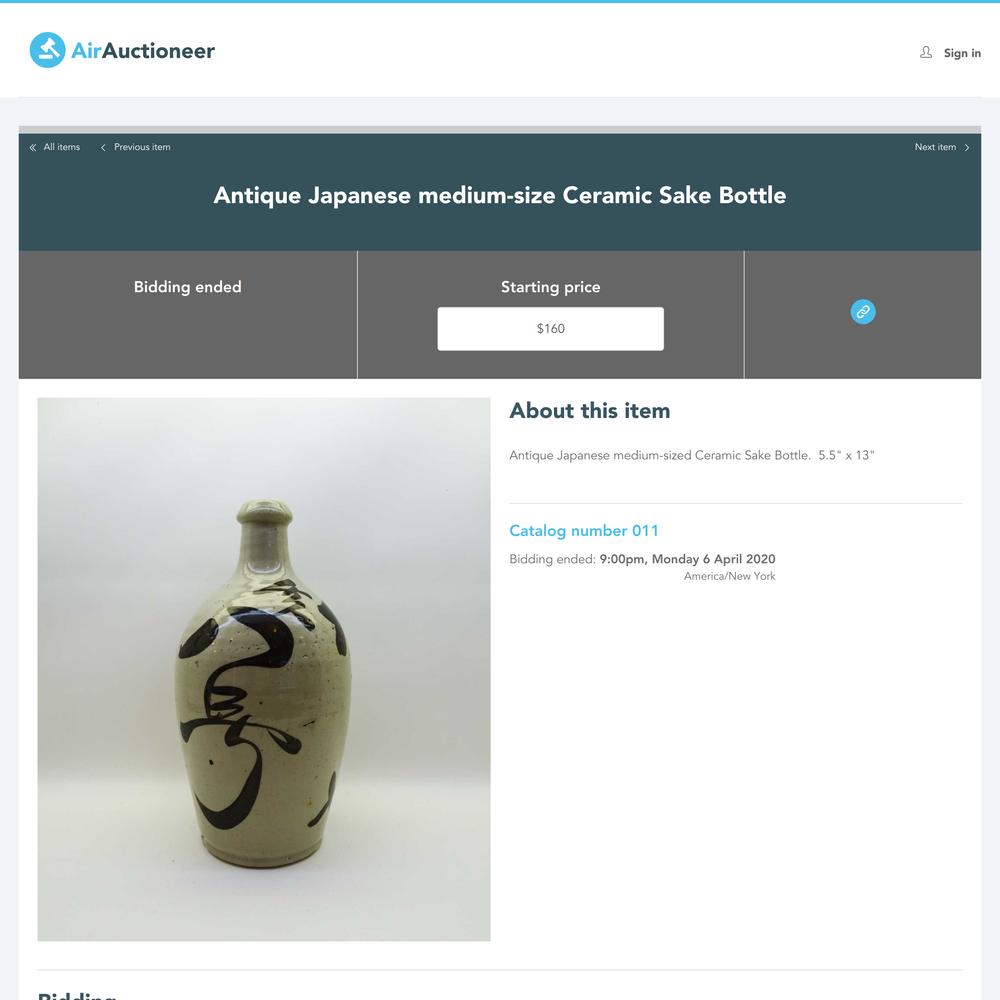
Task: Click the Starting price label
Action: 550,287
